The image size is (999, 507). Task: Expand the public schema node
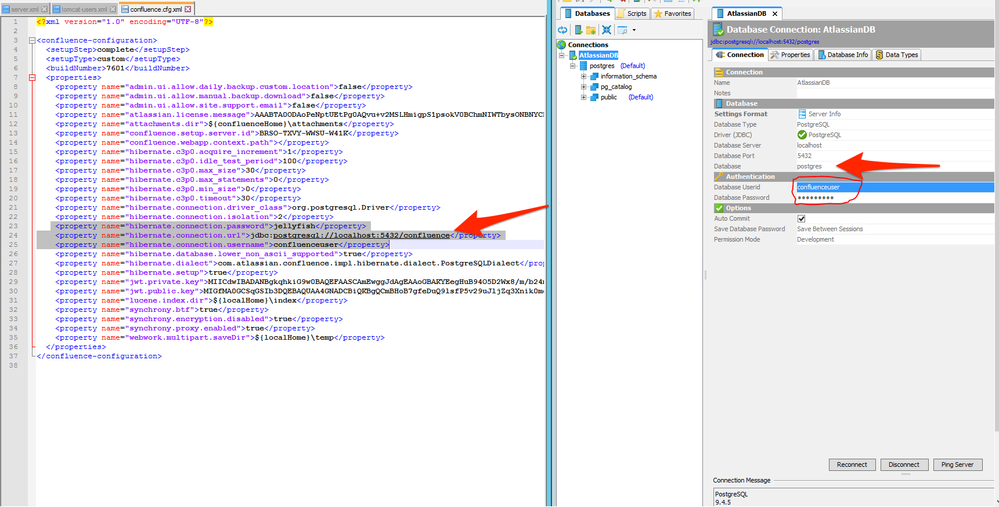point(584,97)
